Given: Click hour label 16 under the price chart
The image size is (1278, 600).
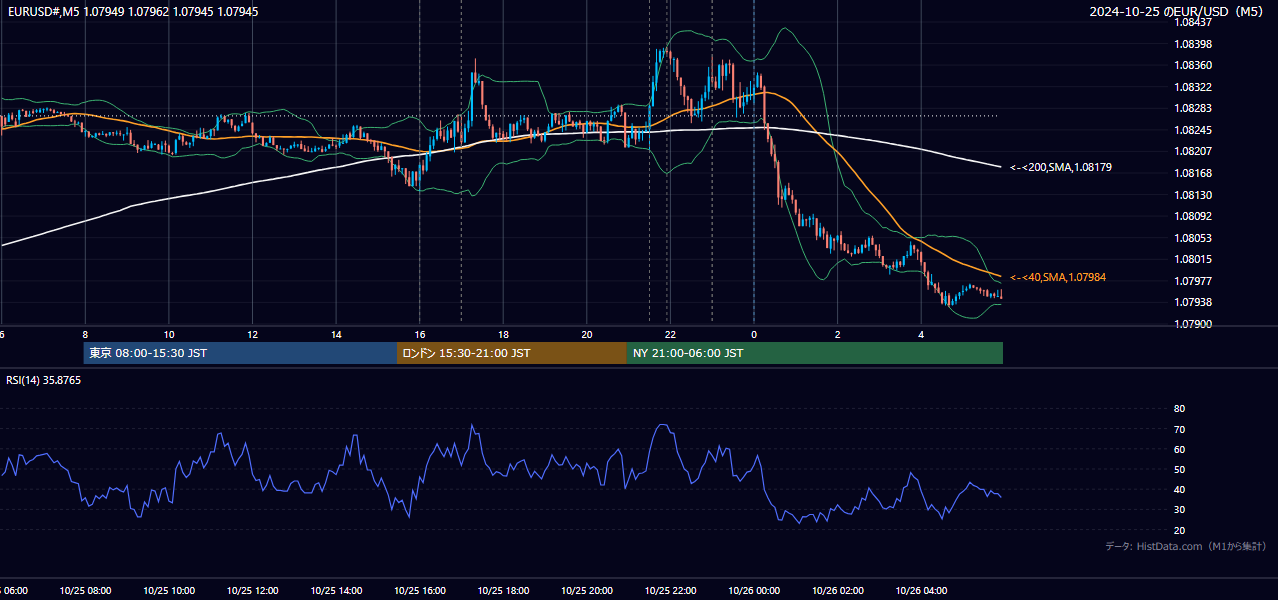Looking at the screenshot, I should [x=420, y=335].
